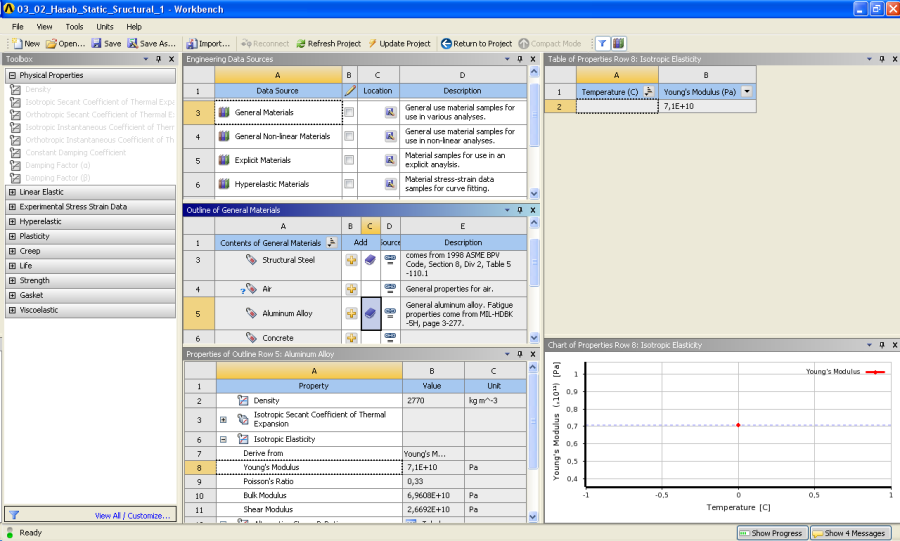Open the Young's Modulus (Pa) unit dropdown

(x=747, y=92)
